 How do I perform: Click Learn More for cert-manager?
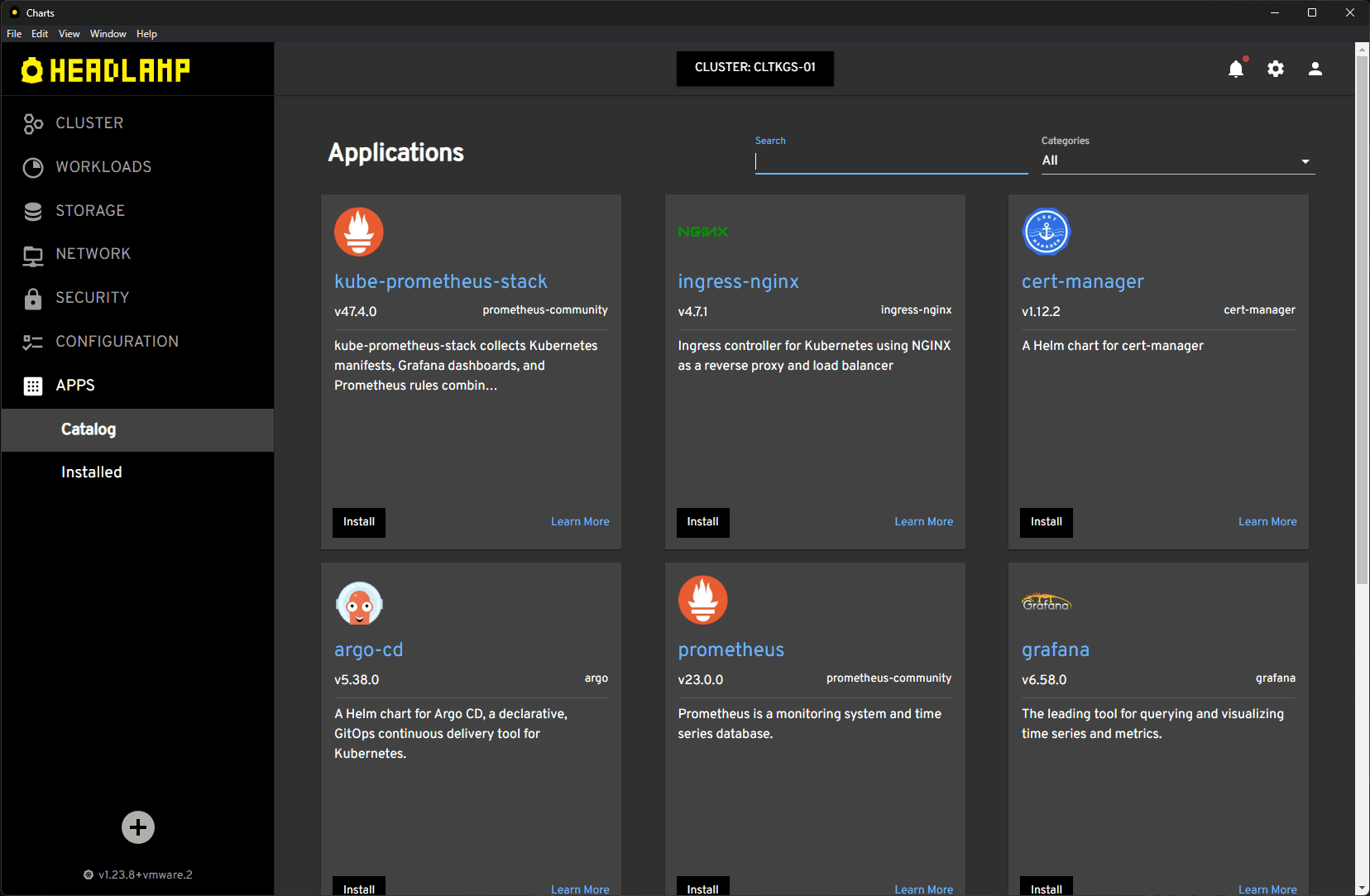pos(1267,522)
